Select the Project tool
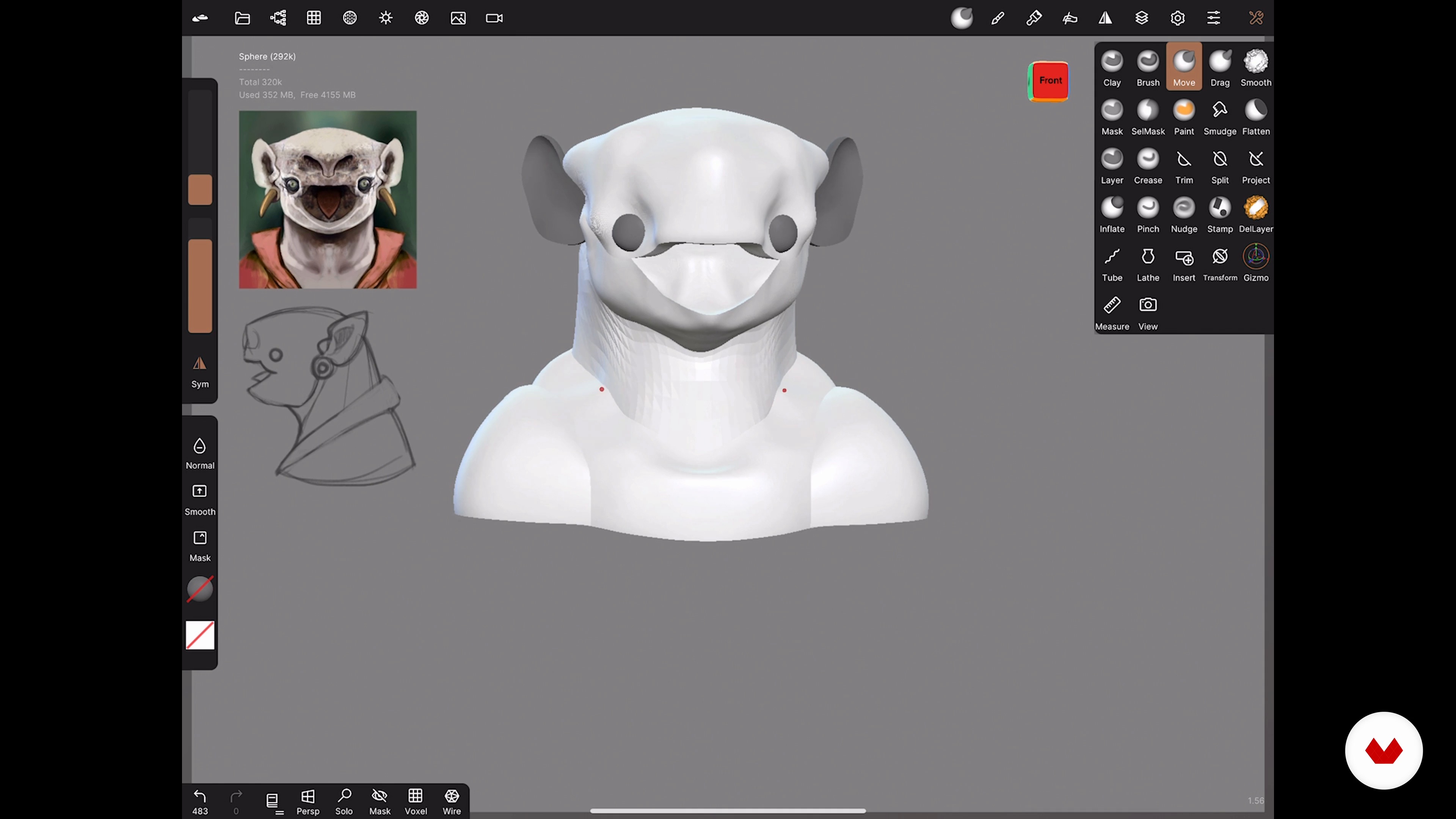This screenshot has width=1456, height=819. [1256, 166]
